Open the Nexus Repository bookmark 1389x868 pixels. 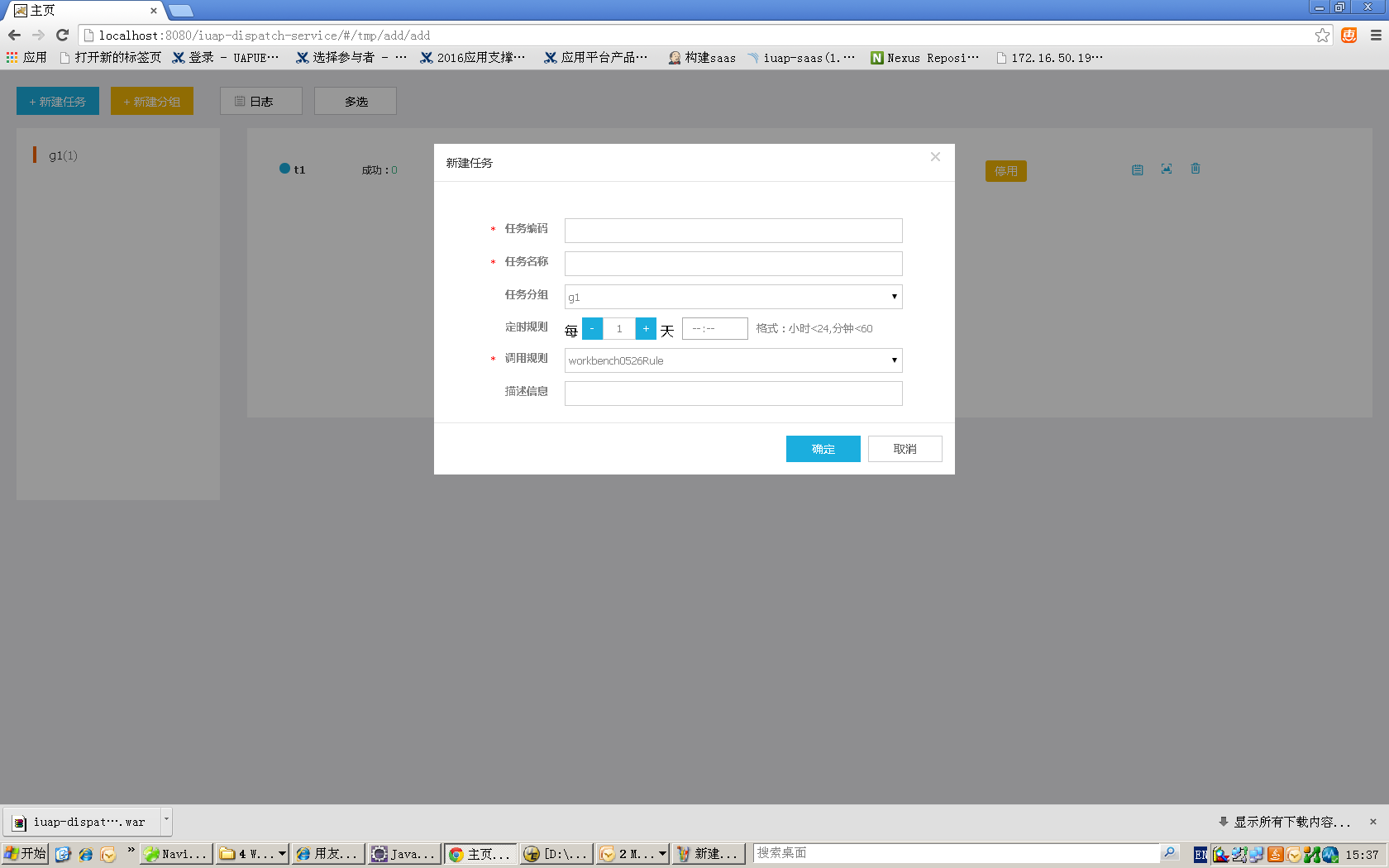coord(924,58)
